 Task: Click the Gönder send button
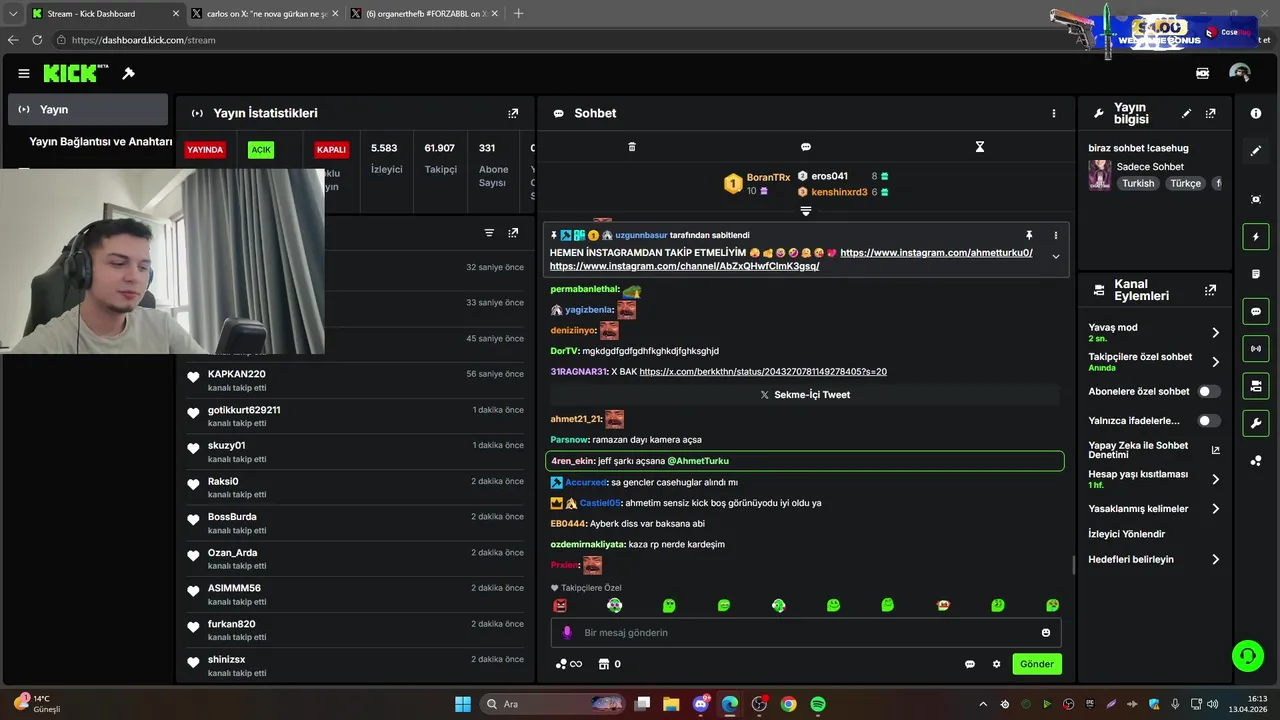click(x=1036, y=664)
